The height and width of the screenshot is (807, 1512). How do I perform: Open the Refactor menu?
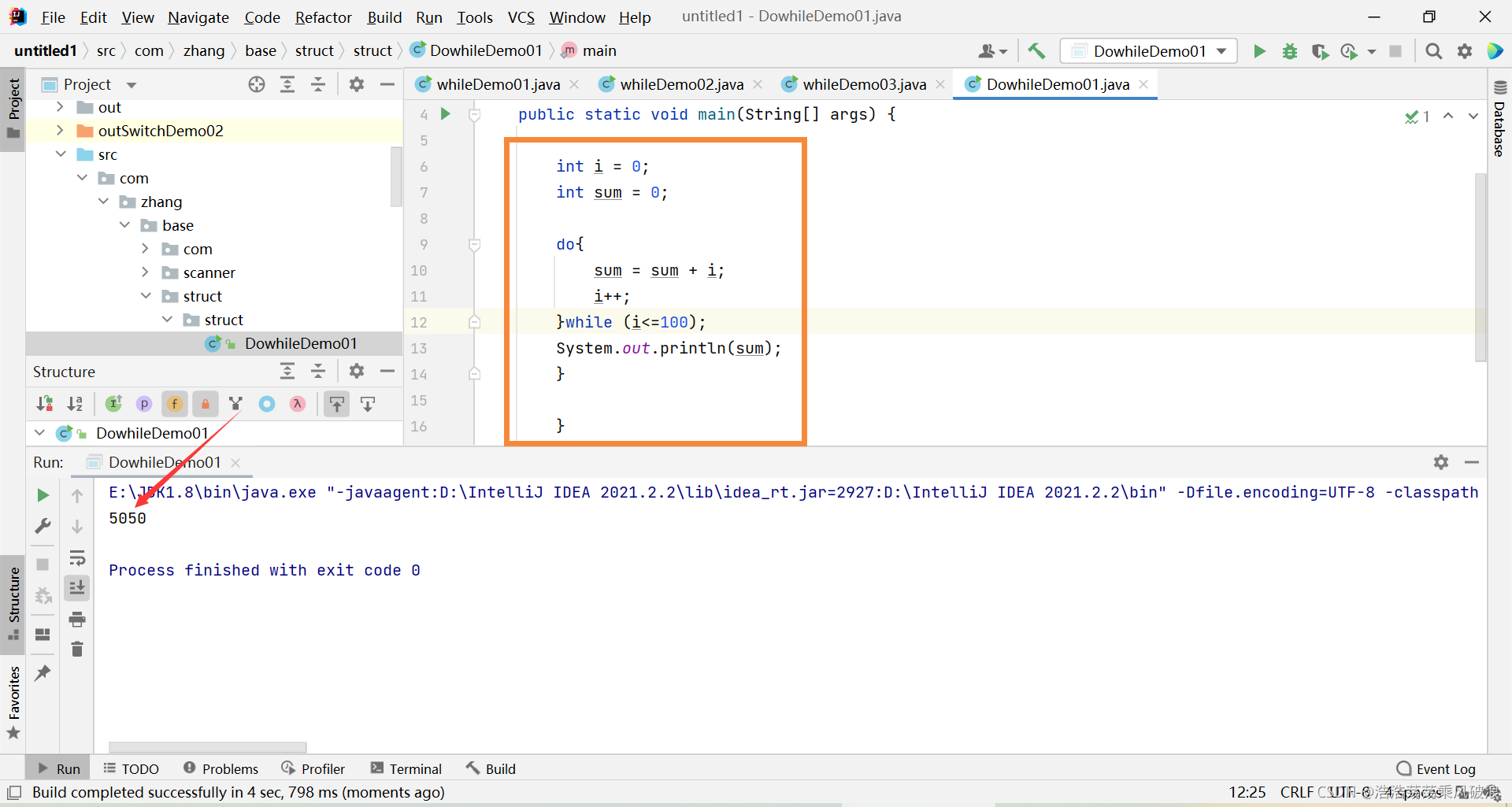[323, 17]
